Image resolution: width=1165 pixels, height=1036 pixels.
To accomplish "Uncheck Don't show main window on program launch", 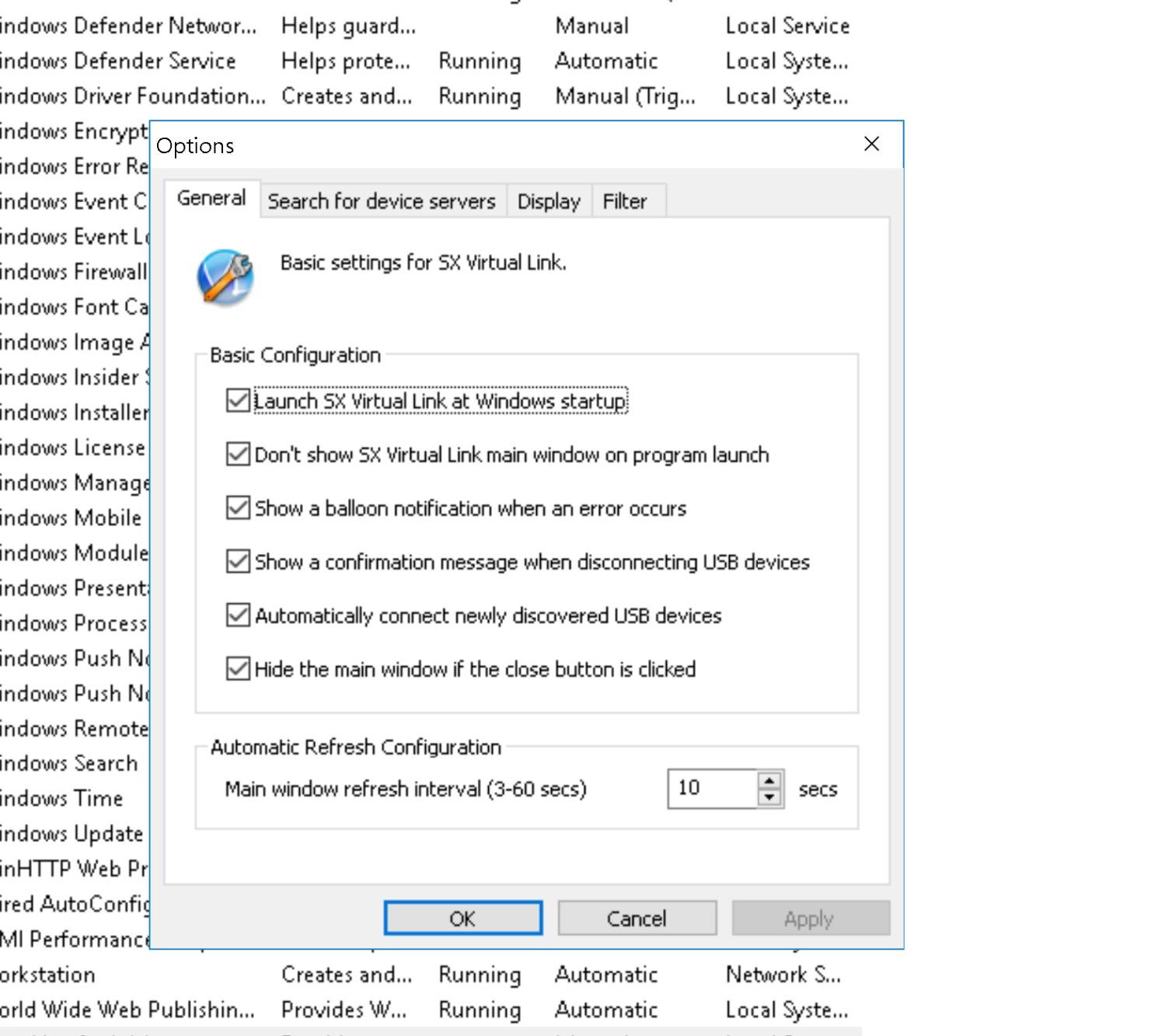I will [x=238, y=455].
